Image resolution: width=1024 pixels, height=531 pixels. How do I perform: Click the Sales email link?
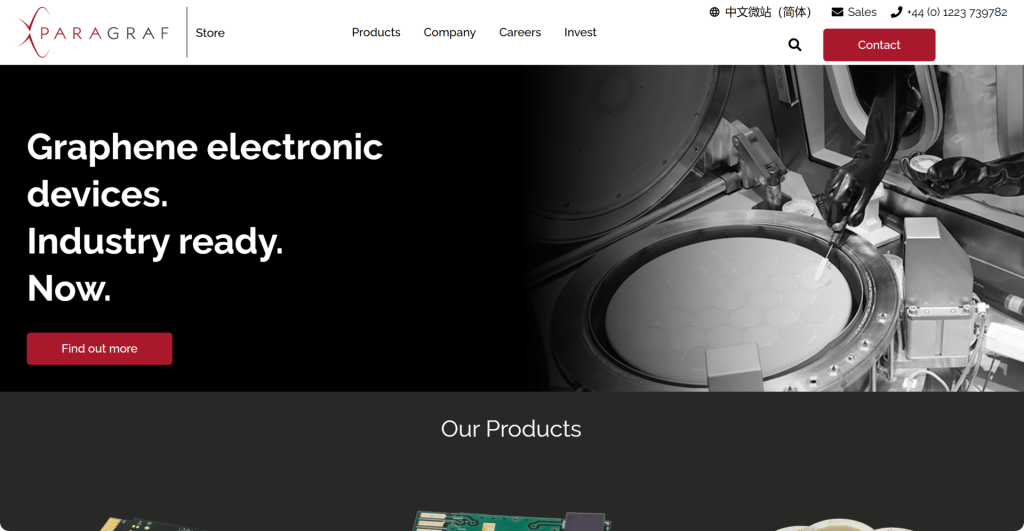pos(862,12)
